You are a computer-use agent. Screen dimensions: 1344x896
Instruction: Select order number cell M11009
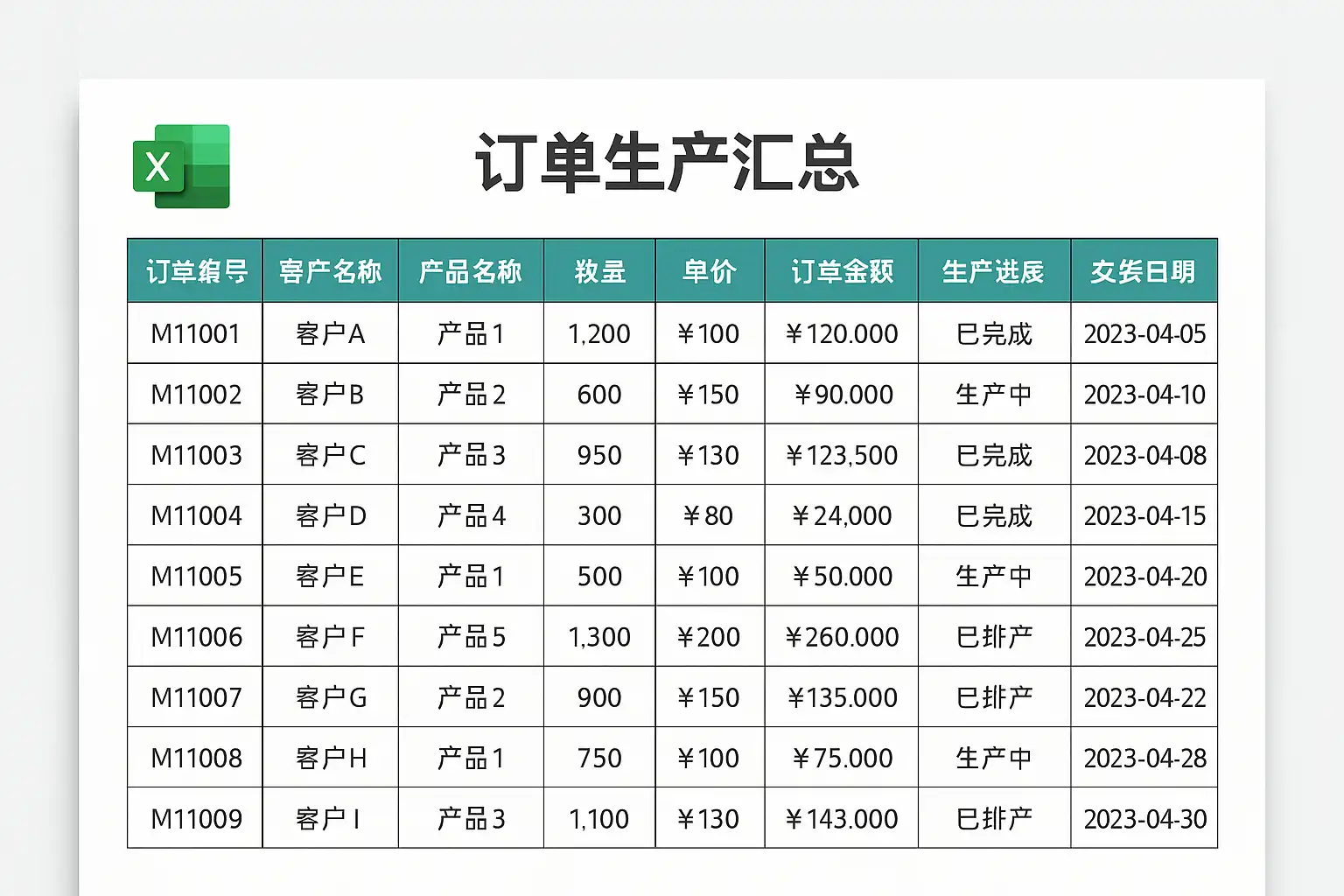click(195, 818)
